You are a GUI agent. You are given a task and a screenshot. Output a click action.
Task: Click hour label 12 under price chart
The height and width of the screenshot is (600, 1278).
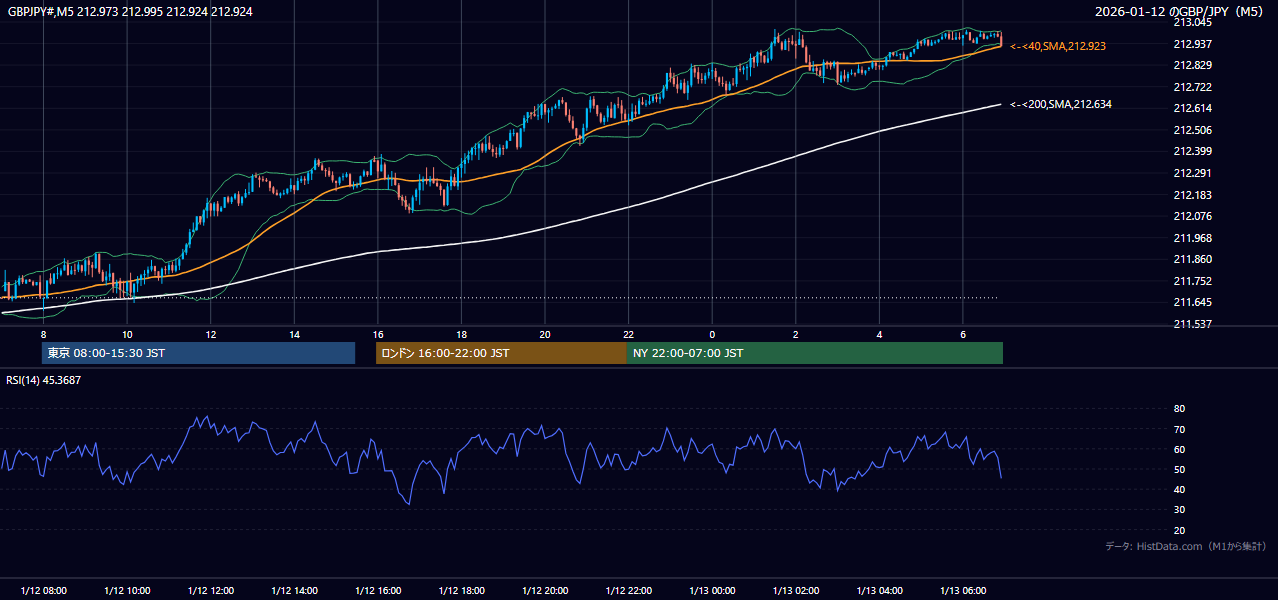pos(211,334)
